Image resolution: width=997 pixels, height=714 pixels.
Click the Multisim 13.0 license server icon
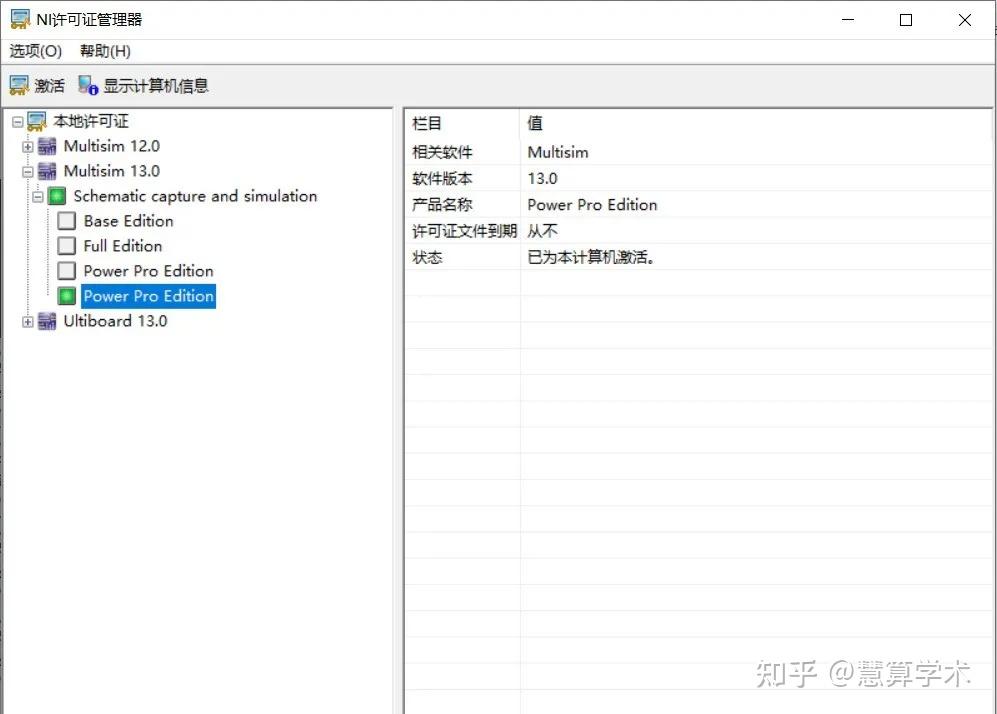(47, 170)
